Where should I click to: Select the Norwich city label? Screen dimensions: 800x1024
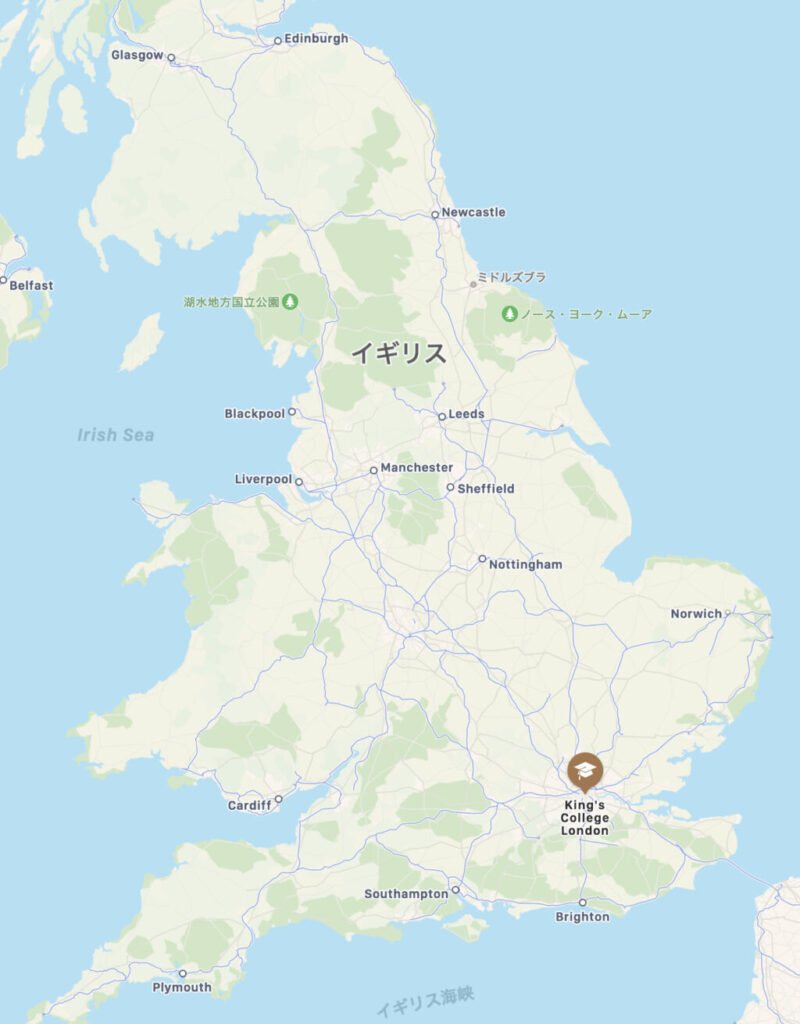click(x=696, y=614)
